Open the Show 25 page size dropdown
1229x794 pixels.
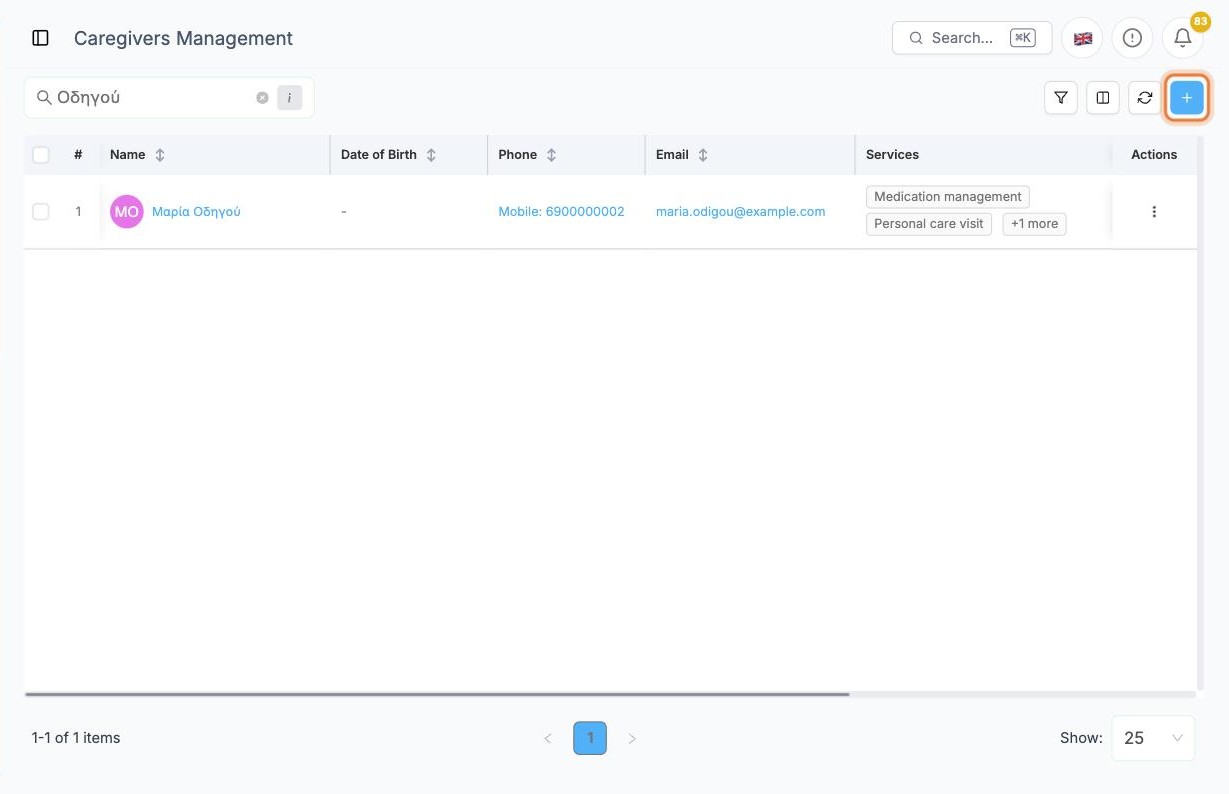click(1153, 738)
